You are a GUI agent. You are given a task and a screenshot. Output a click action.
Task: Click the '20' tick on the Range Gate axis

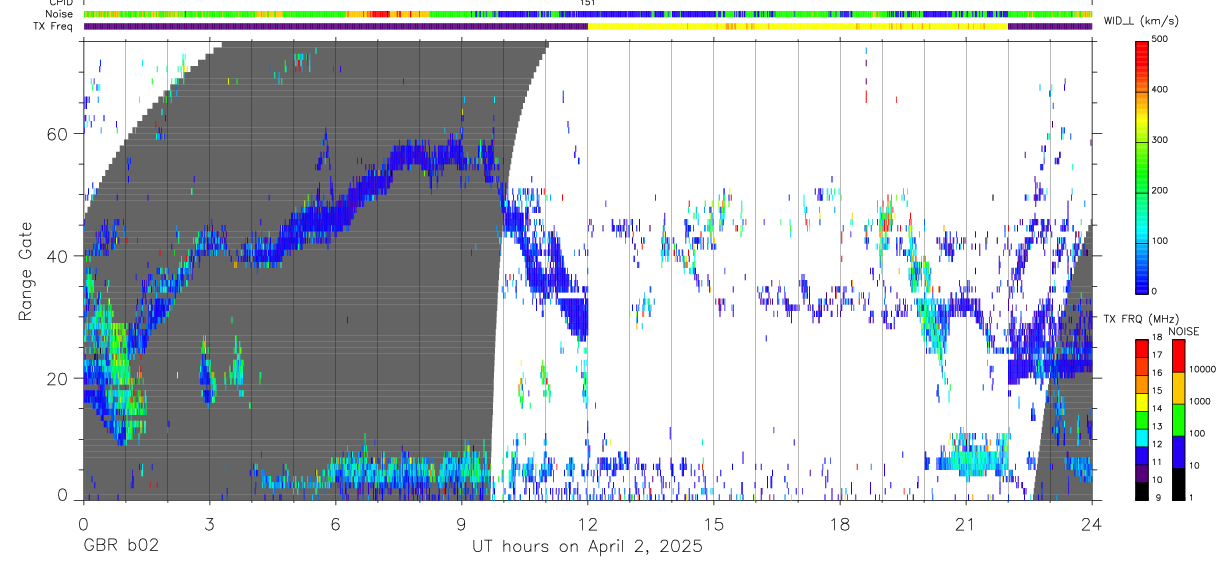tap(57, 378)
